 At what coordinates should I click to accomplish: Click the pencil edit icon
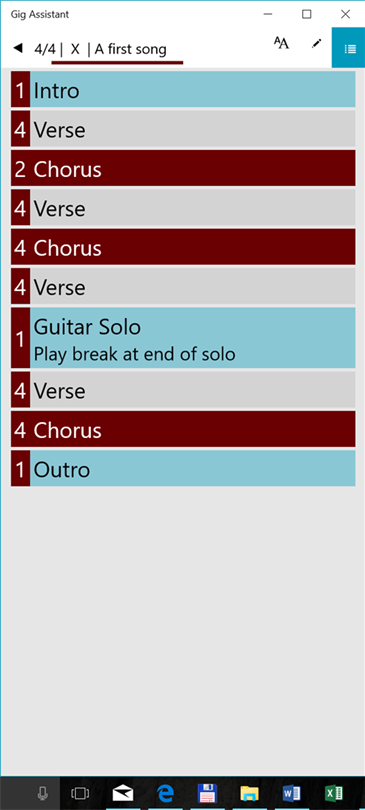(x=316, y=44)
